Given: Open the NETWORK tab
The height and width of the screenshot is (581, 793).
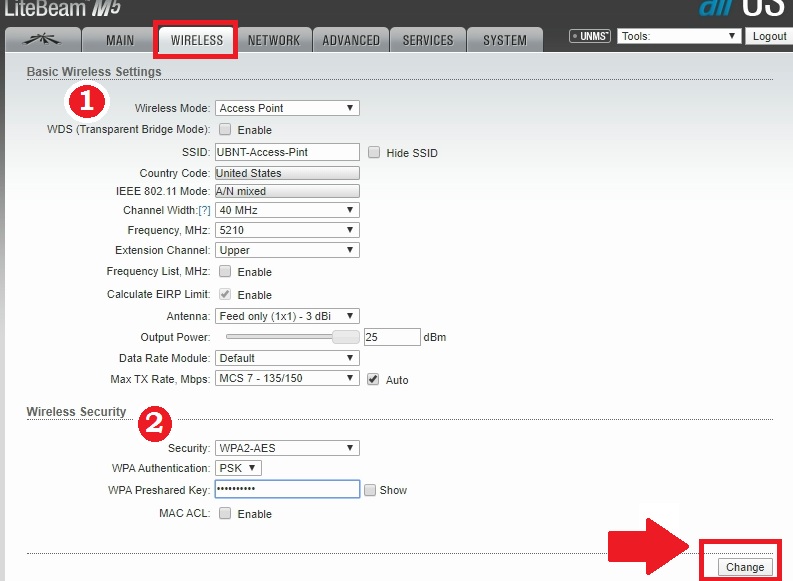Looking at the screenshot, I should pos(274,40).
